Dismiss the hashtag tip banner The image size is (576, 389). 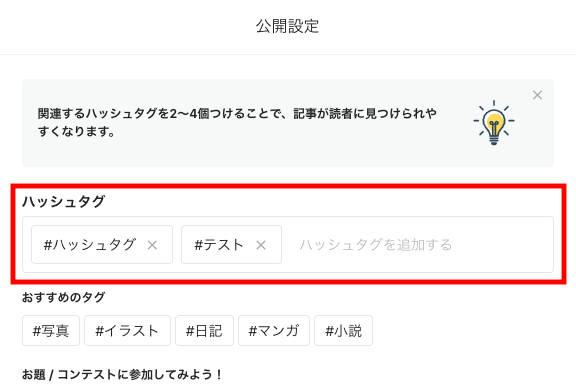coord(537,95)
